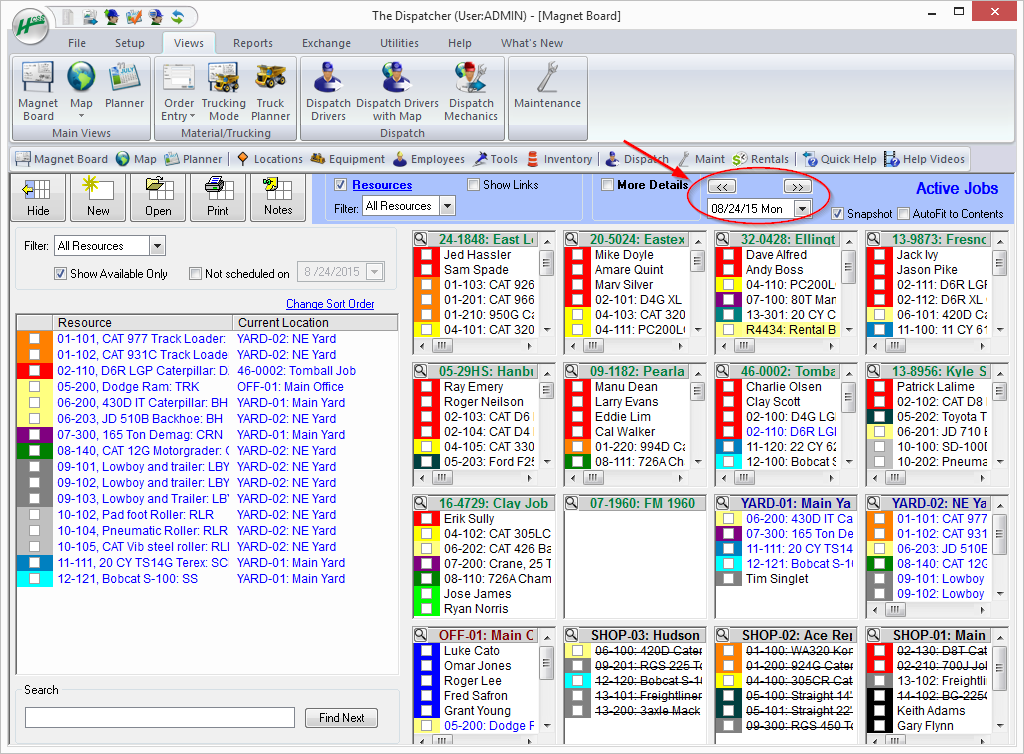This screenshot has width=1024, height=754.
Task: Expand the All Resources filter in blue bar
Action: (x=446, y=206)
